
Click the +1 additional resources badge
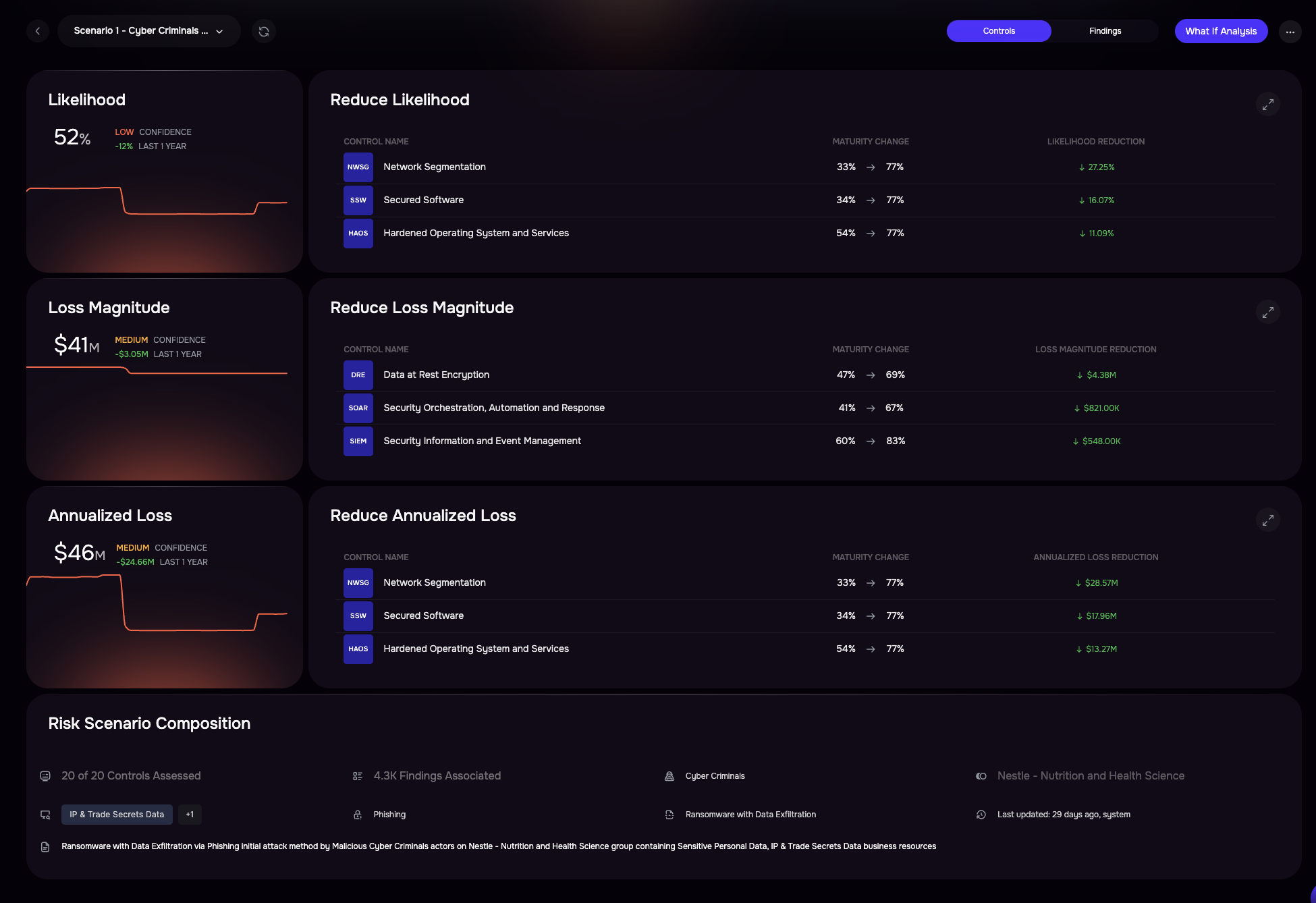click(190, 815)
